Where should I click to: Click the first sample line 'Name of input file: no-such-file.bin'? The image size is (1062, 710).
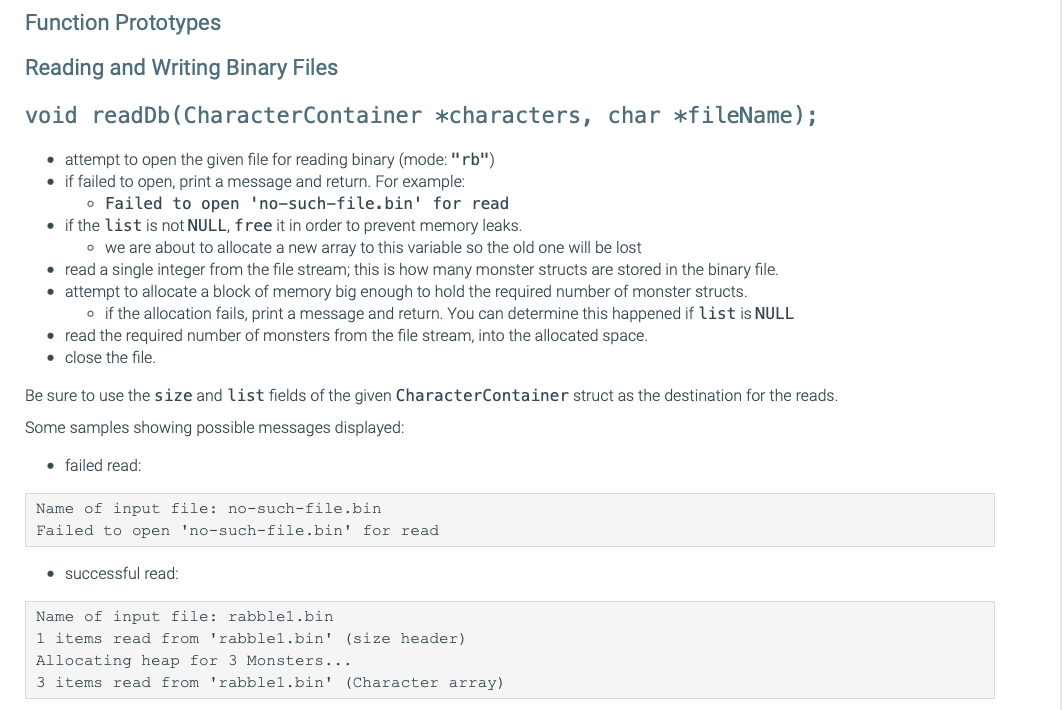tap(208, 509)
